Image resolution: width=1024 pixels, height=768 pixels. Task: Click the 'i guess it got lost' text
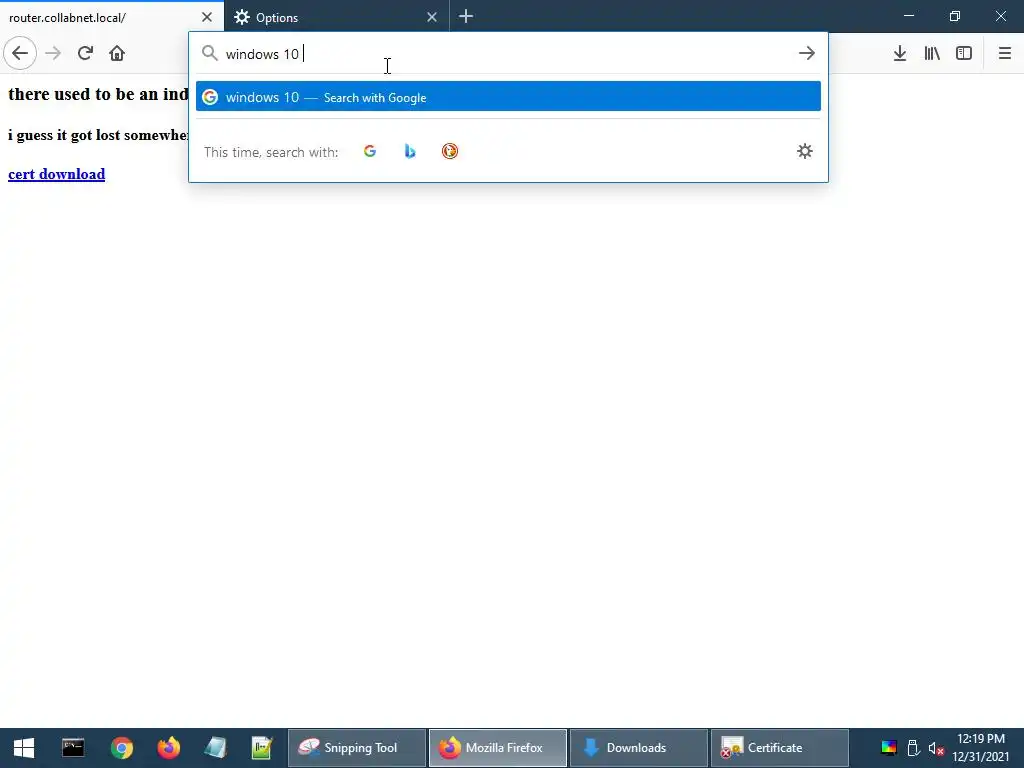tap(98, 135)
